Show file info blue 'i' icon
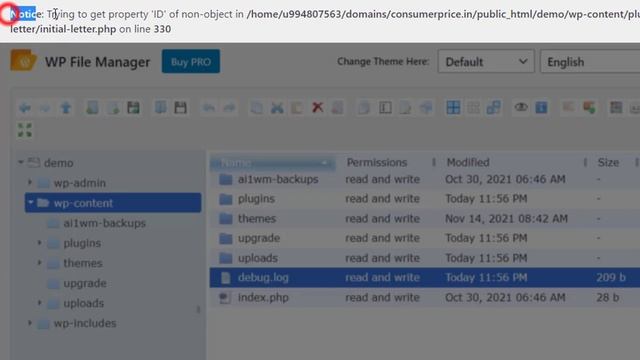 click(x=541, y=108)
